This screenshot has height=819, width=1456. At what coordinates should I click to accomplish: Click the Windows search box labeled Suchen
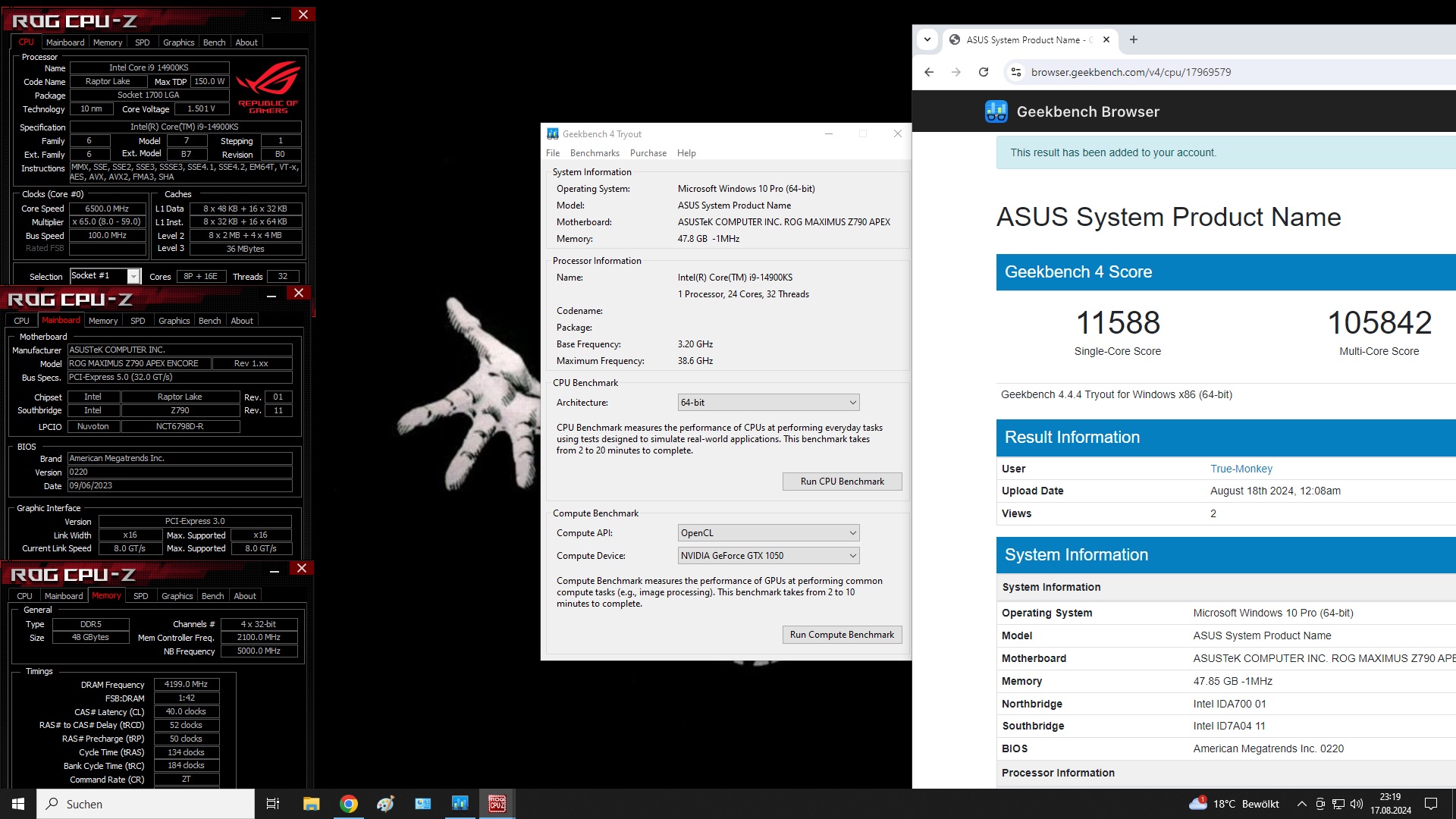tap(146, 804)
